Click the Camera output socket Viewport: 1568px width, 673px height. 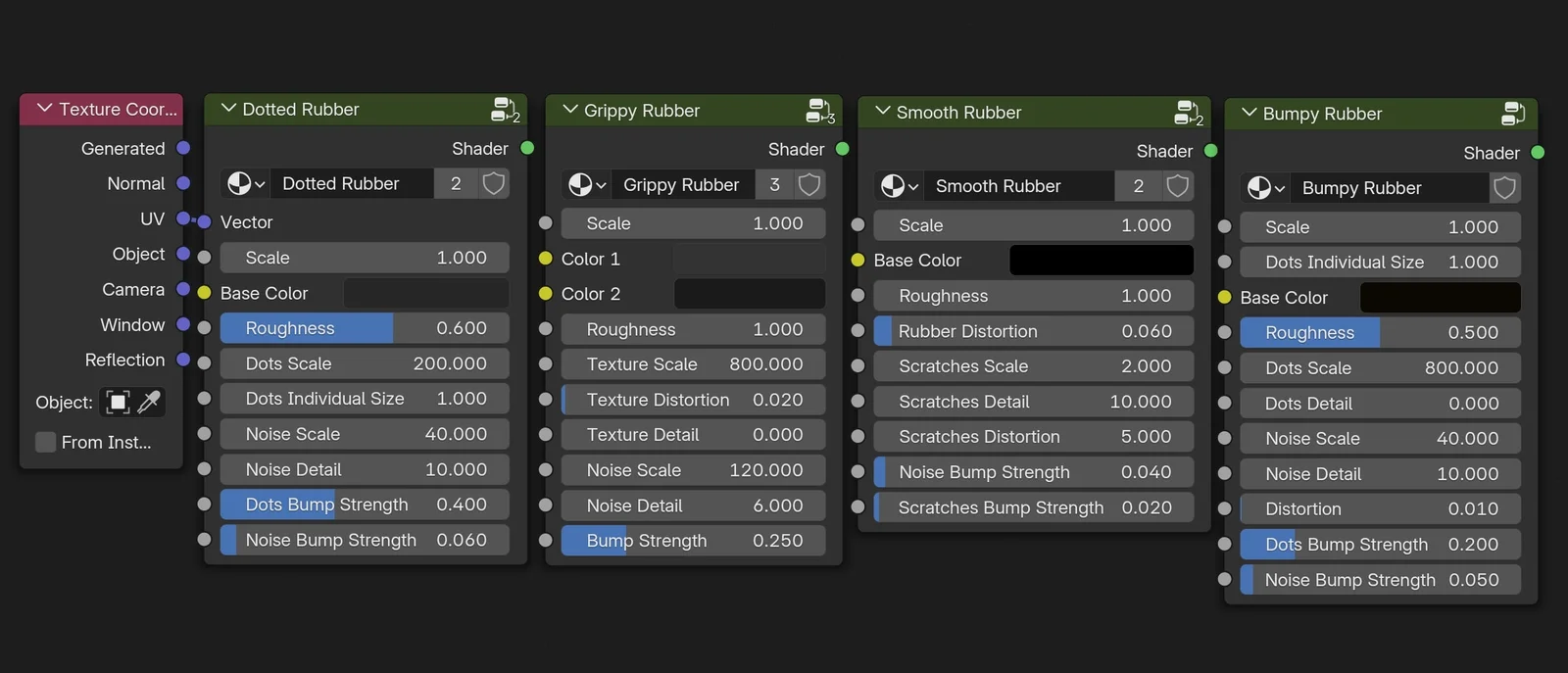point(183,289)
